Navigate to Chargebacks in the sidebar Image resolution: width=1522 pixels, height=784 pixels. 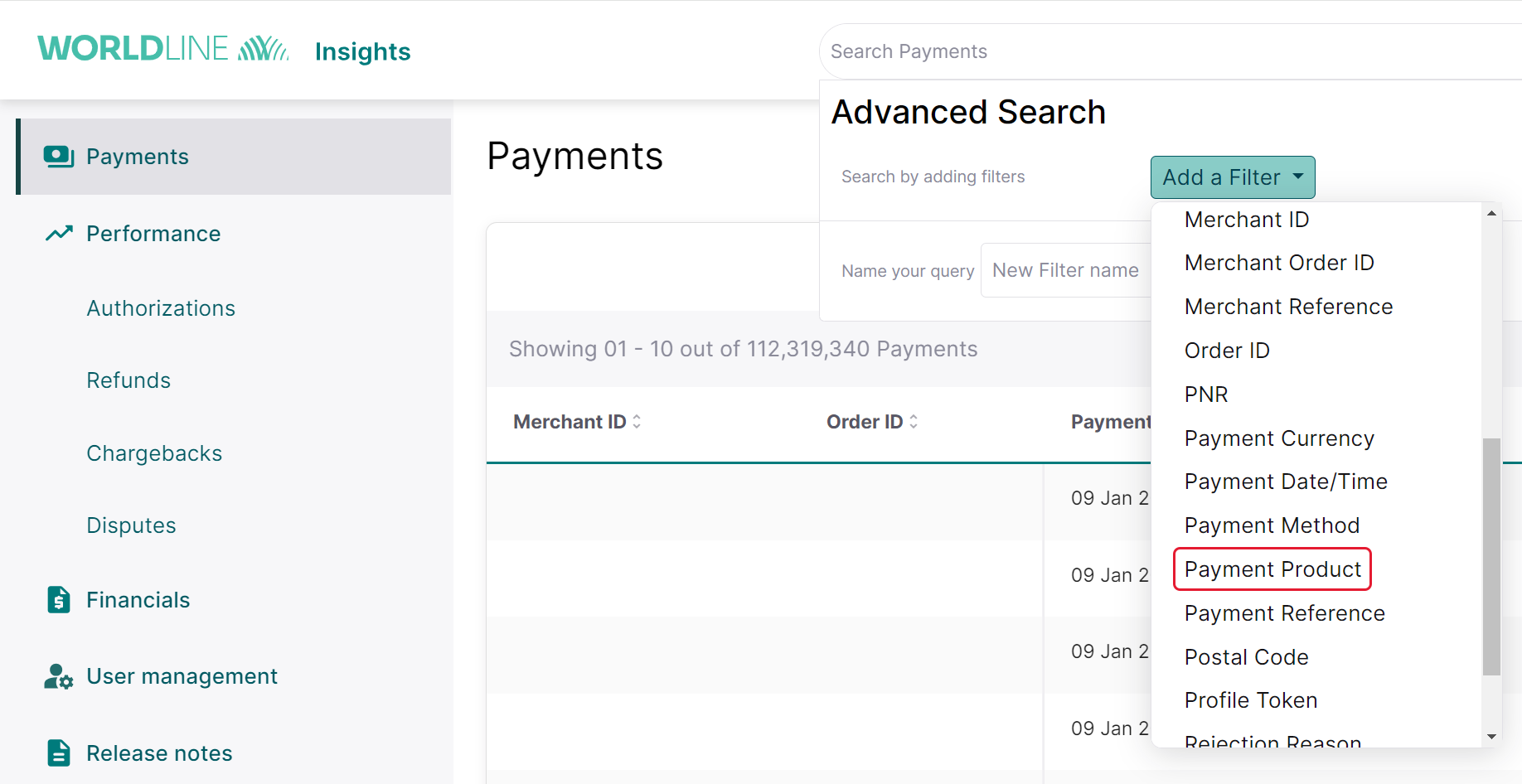tap(154, 452)
